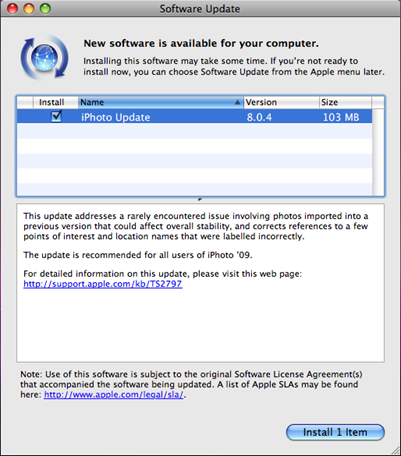Sort updates by Size column
This screenshot has width=401, height=456.
pos(345,102)
